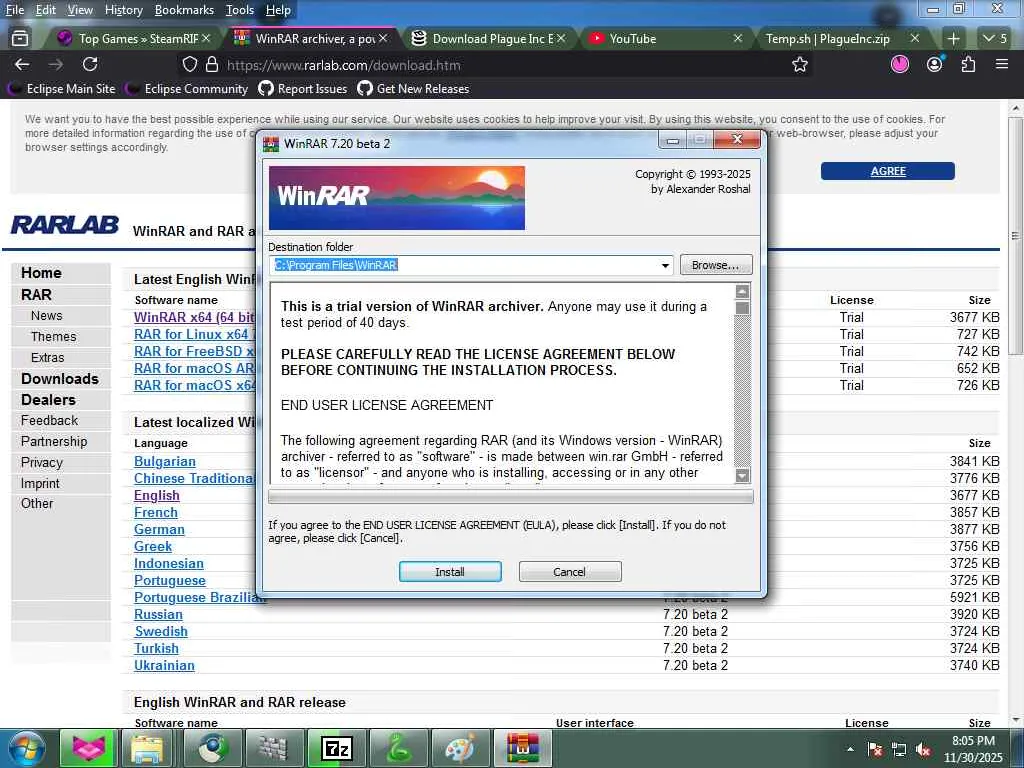Click the shield tracking protection icon
Image resolution: width=1024 pixels, height=768 pixels.
point(189,65)
